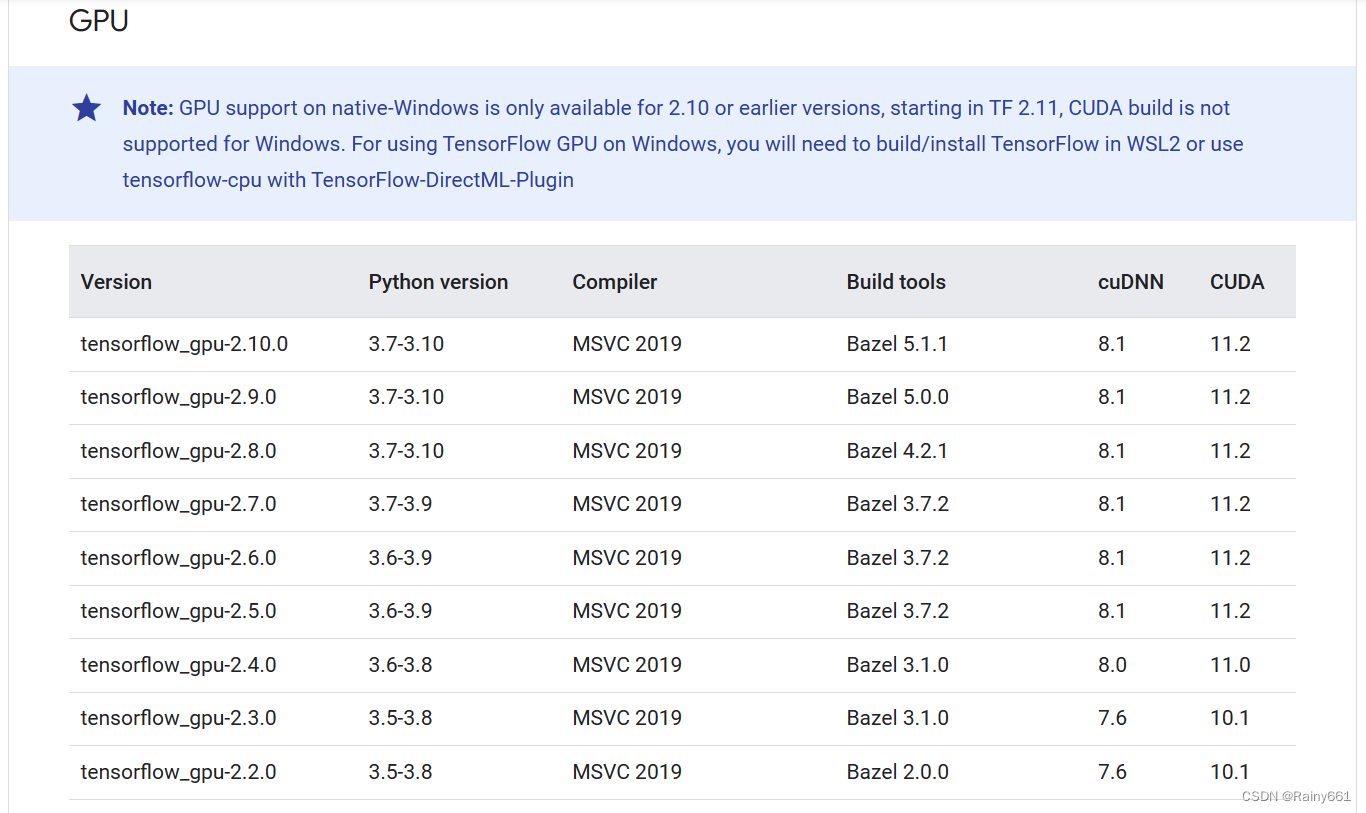1366x813 pixels.
Task: Select the tensorflow_gpu-2.10.0 cell
Action: [184, 344]
